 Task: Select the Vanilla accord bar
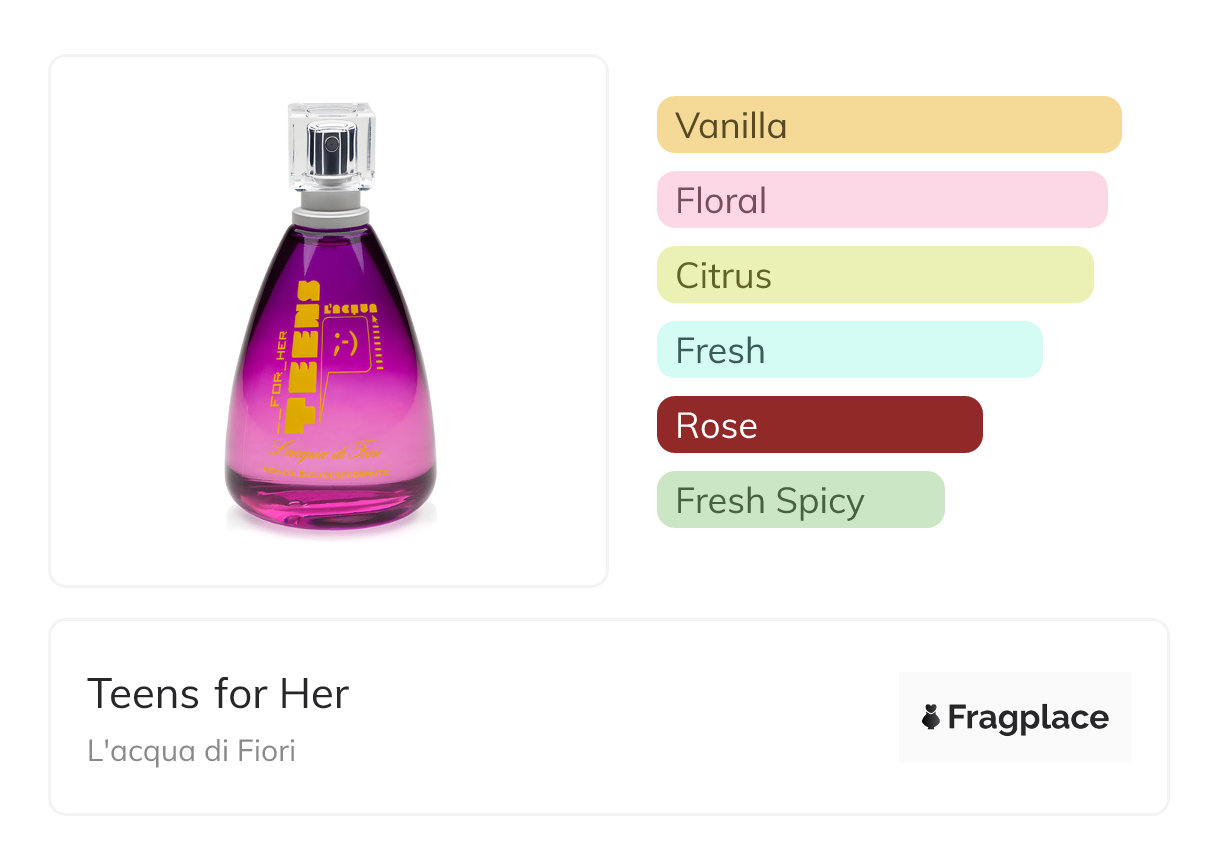pyautogui.click(x=889, y=125)
